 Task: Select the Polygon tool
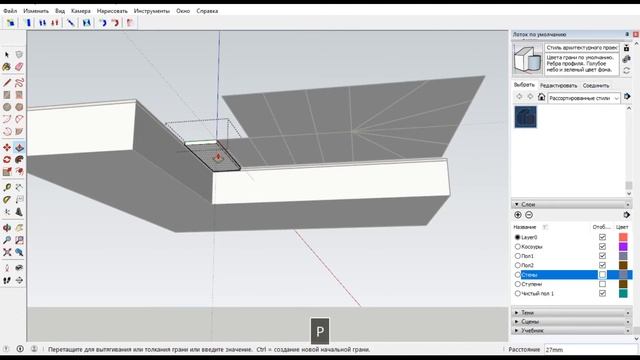coord(19,107)
